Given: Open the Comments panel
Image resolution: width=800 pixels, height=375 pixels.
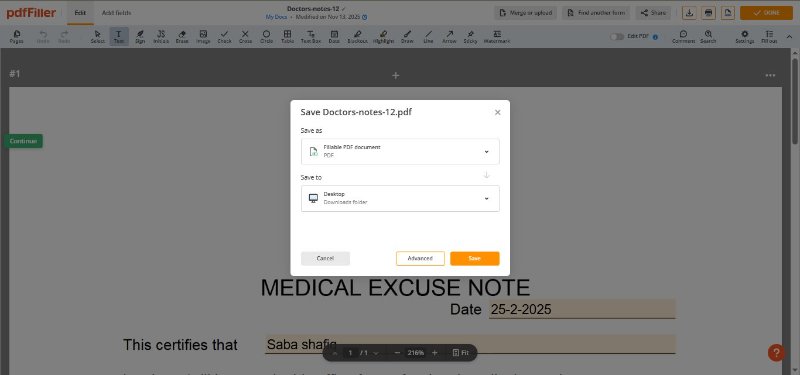Looking at the screenshot, I should pyautogui.click(x=684, y=36).
